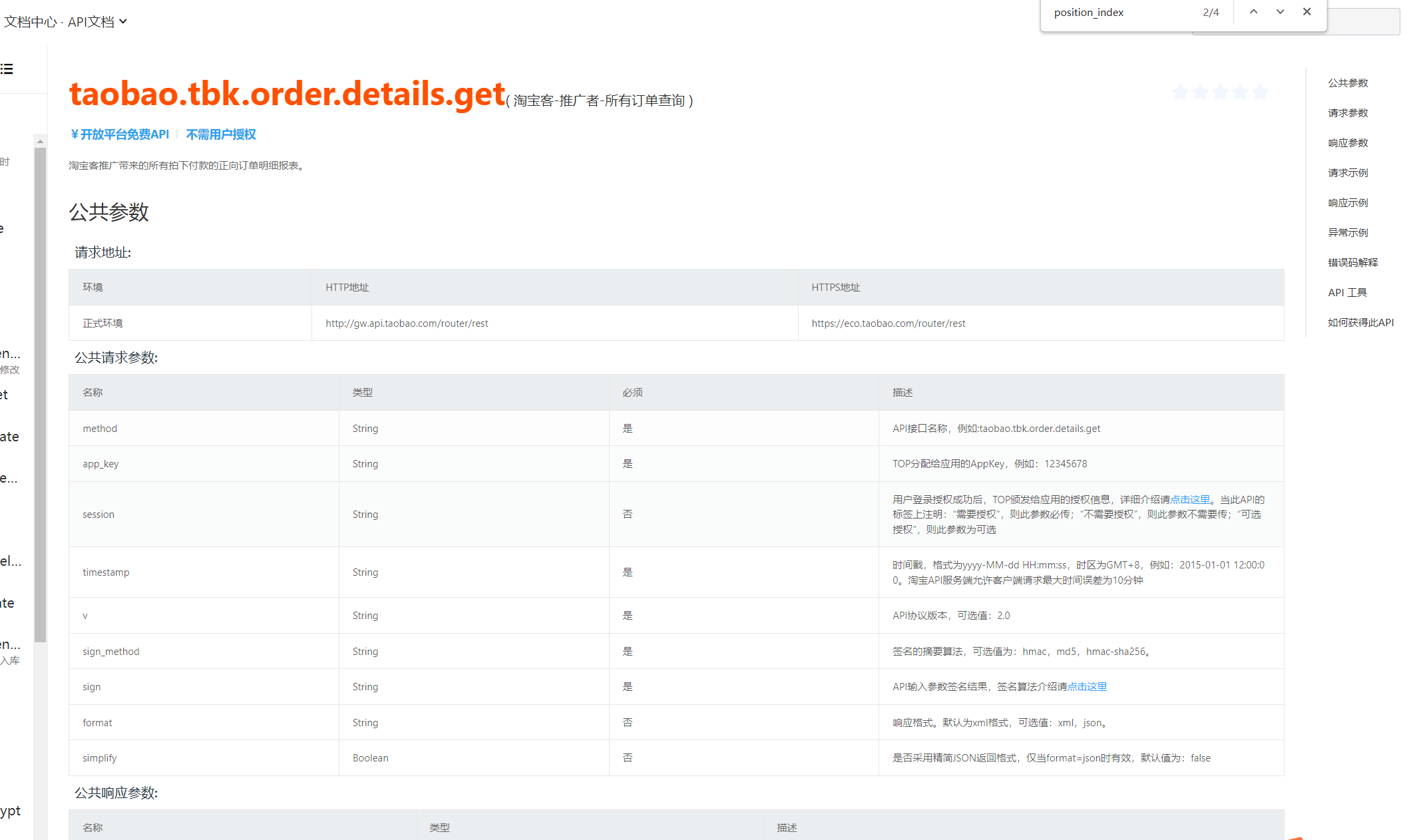Jump to 请求参数 section in the outline
This screenshot has width=1417, height=840.
[x=1348, y=112]
